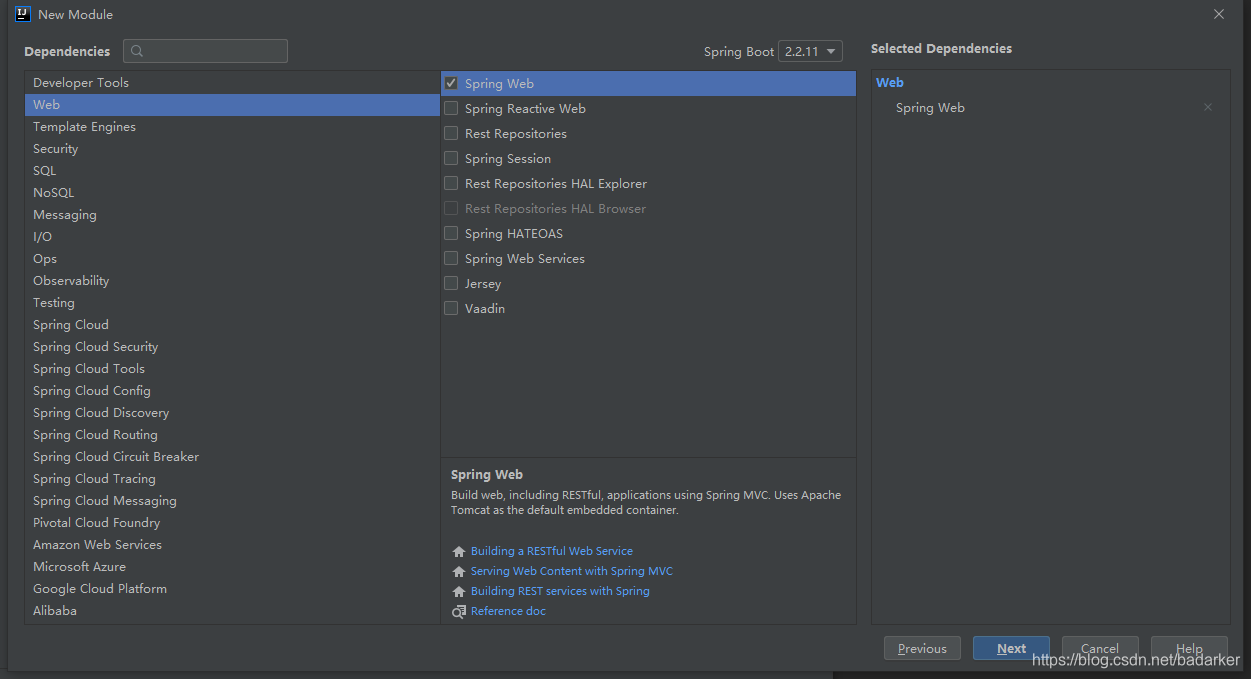Select the Alibaba category

[232, 611]
